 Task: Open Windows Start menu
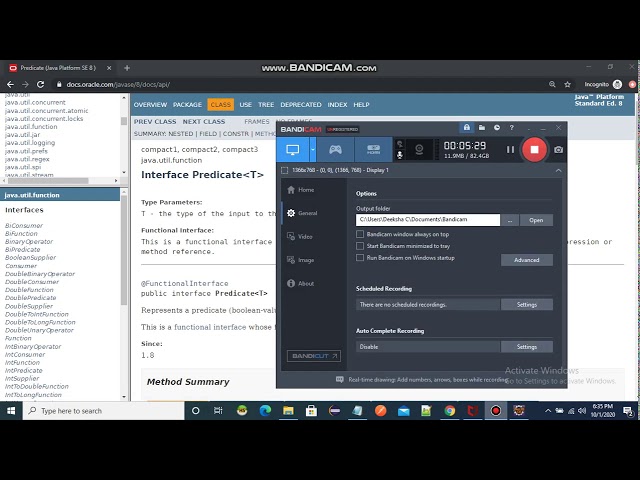[11, 411]
